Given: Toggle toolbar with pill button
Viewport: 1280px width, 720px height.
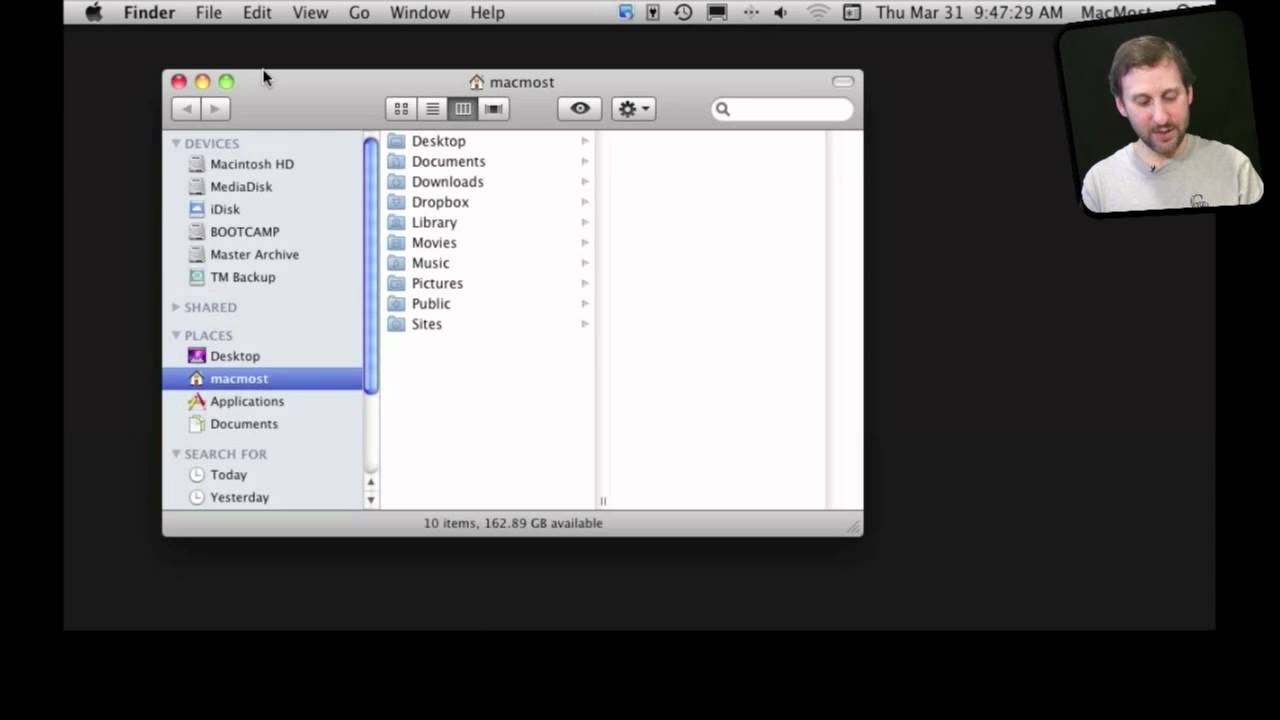Looking at the screenshot, I should [x=843, y=82].
